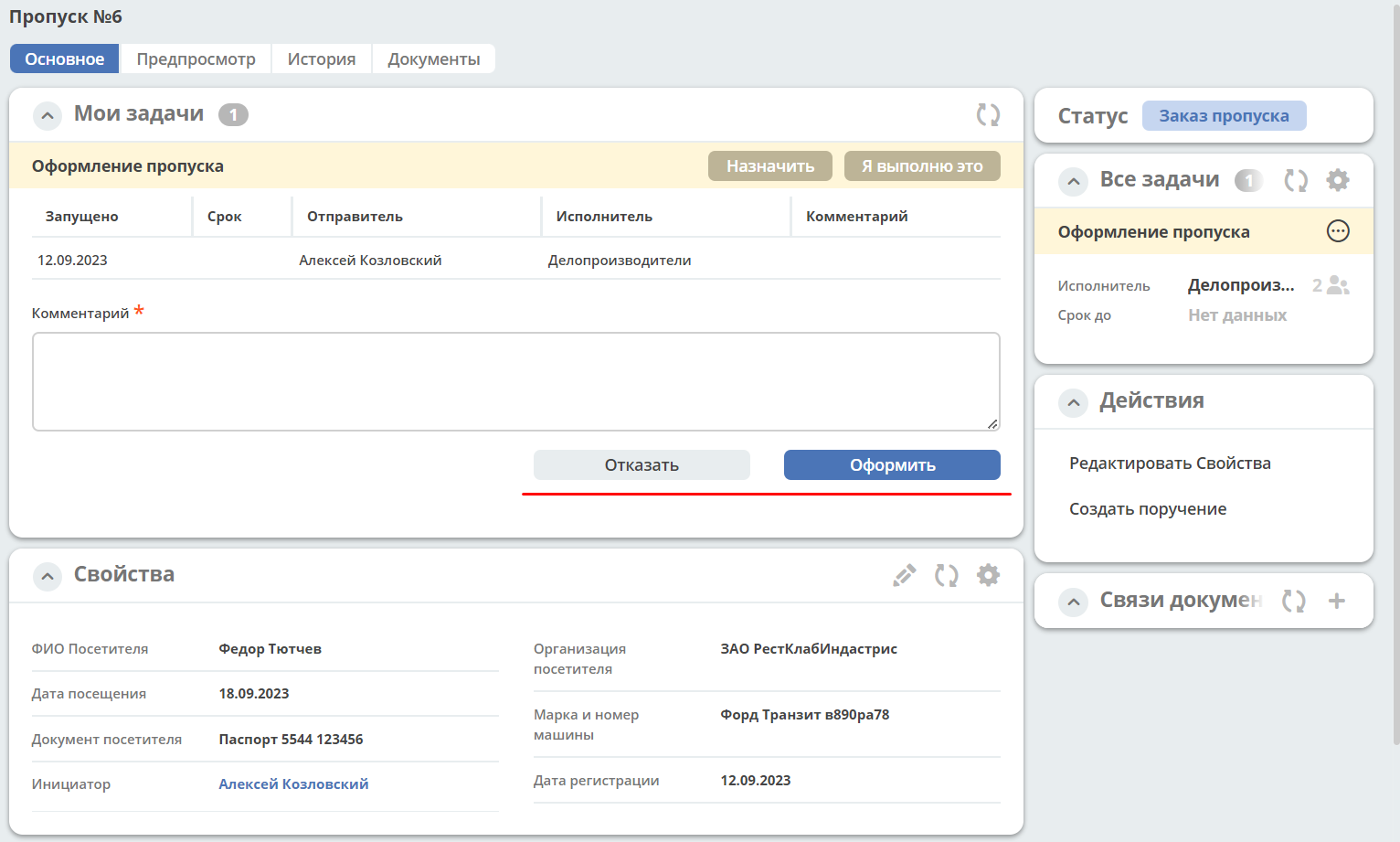The image size is (1400, 842).
Task: Refresh the Связи документа panel
Action: pyautogui.click(x=1294, y=601)
